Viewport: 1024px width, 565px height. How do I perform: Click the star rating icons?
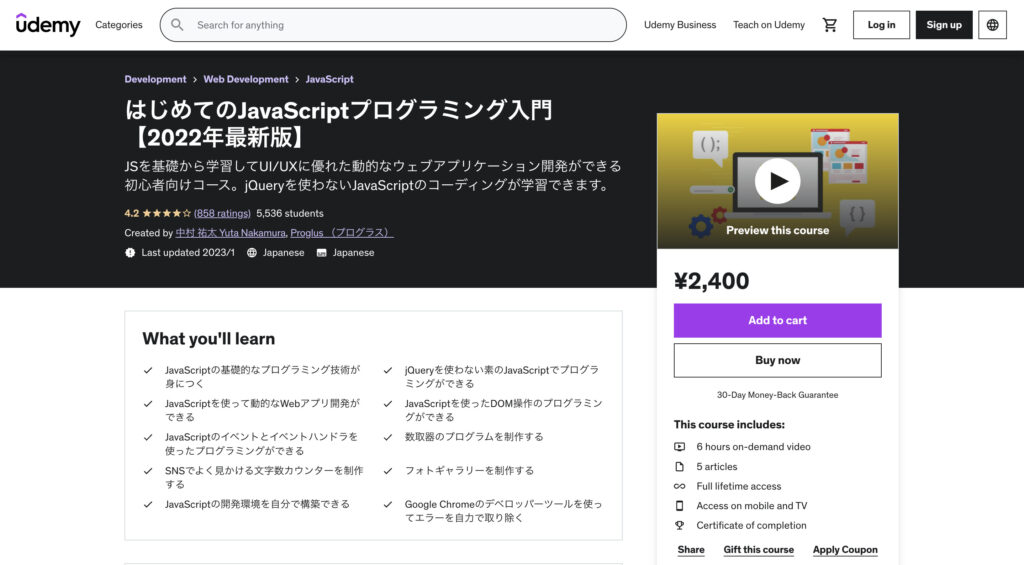pos(167,213)
